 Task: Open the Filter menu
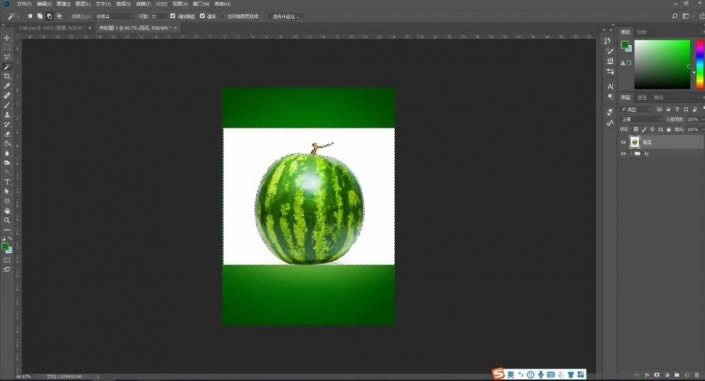(x=143, y=4)
